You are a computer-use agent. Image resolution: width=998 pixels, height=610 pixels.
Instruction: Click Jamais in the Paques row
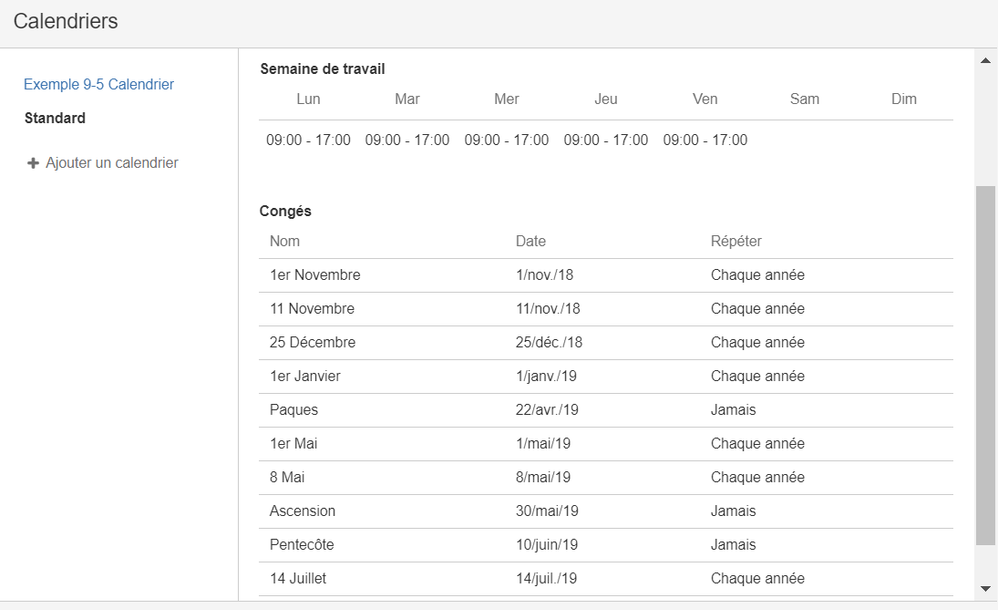[x=733, y=410]
